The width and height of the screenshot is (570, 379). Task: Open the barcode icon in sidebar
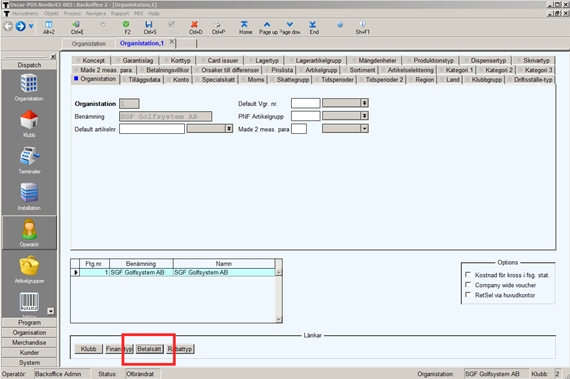click(29, 302)
